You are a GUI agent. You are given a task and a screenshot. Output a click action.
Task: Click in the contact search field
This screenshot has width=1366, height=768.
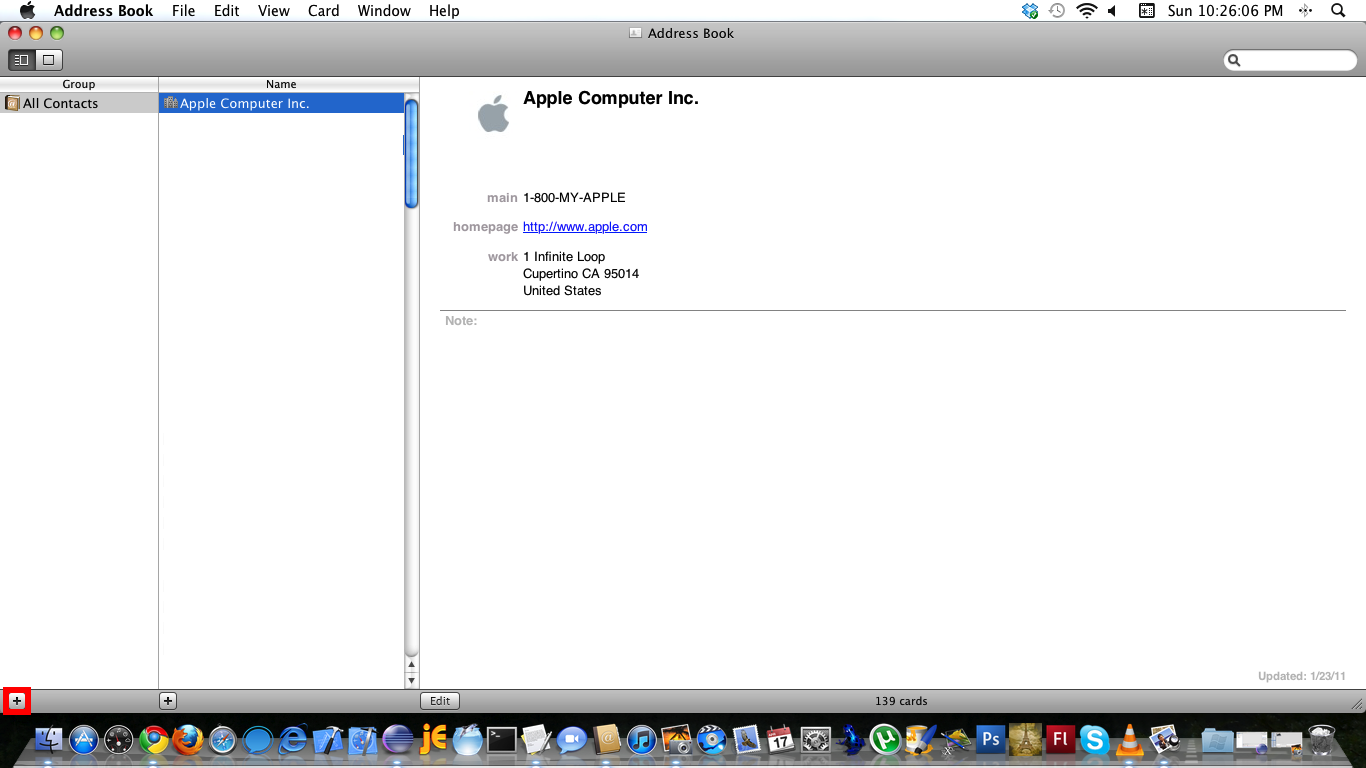click(1296, 61)
